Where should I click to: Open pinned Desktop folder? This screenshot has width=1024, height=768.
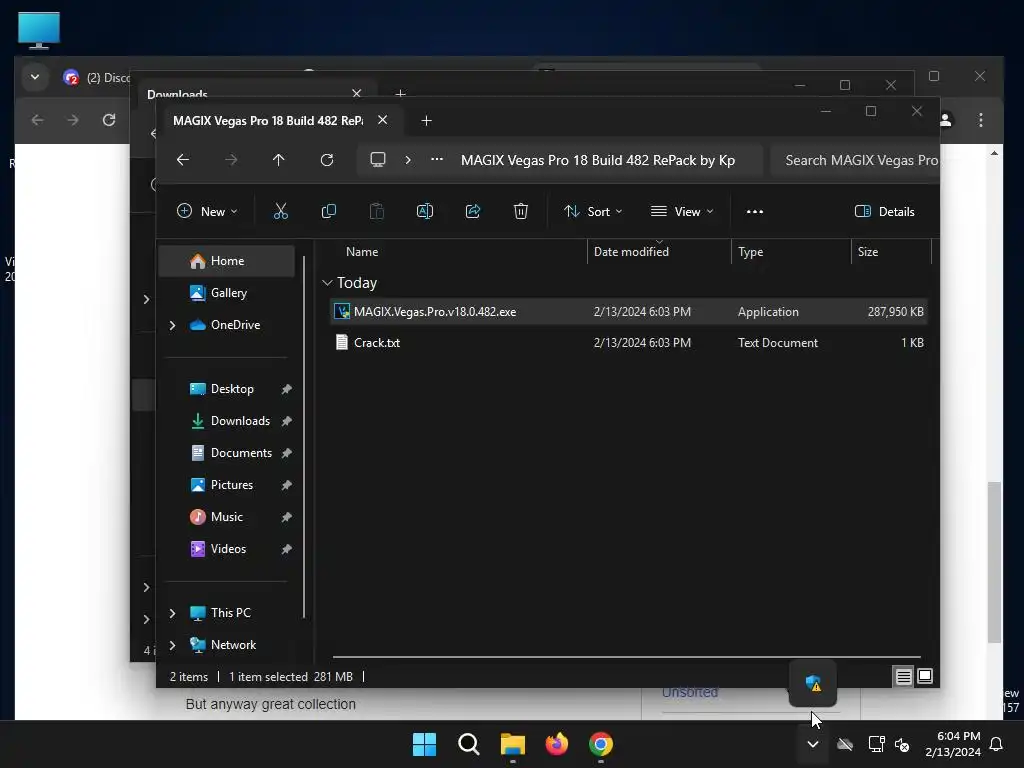227,389
